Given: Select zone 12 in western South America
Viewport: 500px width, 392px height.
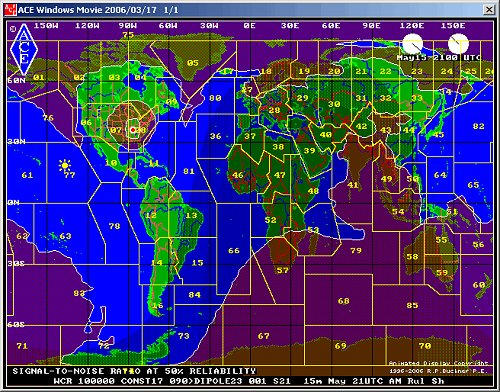Looking at the screenshot, I should point(151,215).
